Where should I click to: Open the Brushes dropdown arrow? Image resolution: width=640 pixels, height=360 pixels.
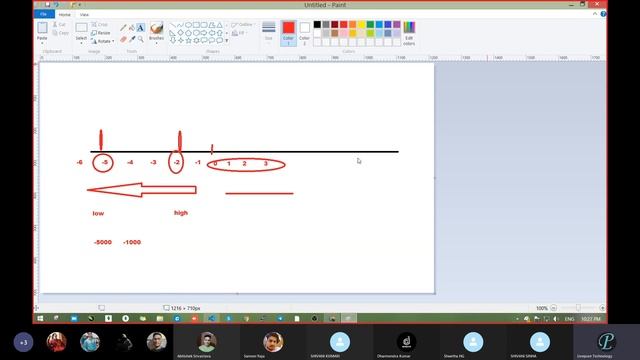156,43
